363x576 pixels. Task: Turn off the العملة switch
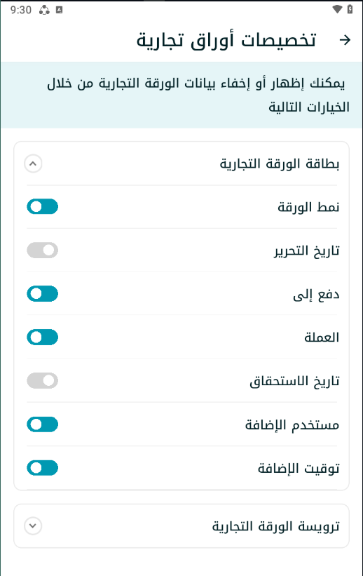pos(42,337)
